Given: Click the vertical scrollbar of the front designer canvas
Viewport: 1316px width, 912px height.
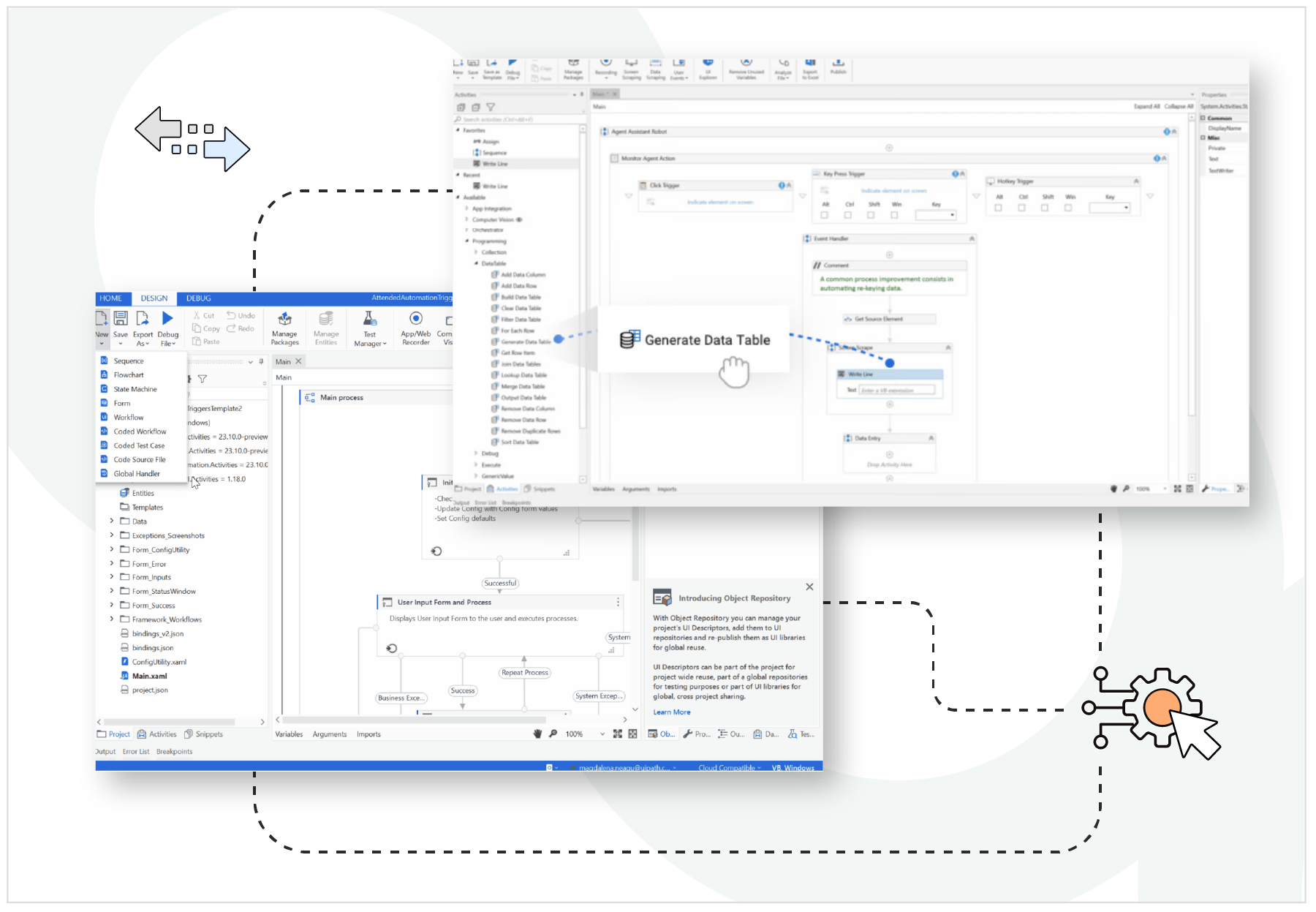Looking at the screenshot, I should [x=635, y=545].
